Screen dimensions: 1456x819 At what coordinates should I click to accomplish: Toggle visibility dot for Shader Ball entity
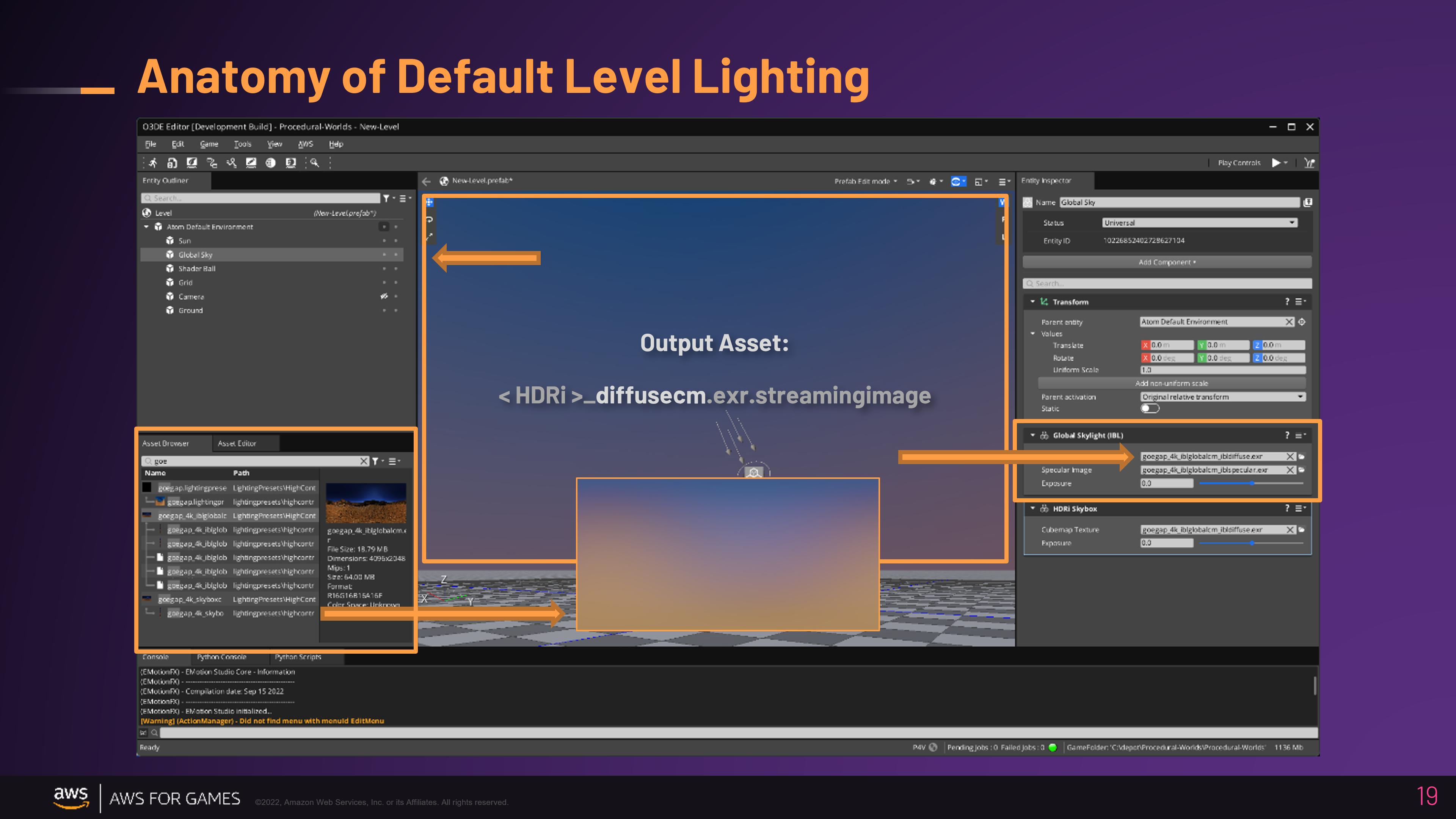(384, 268)
